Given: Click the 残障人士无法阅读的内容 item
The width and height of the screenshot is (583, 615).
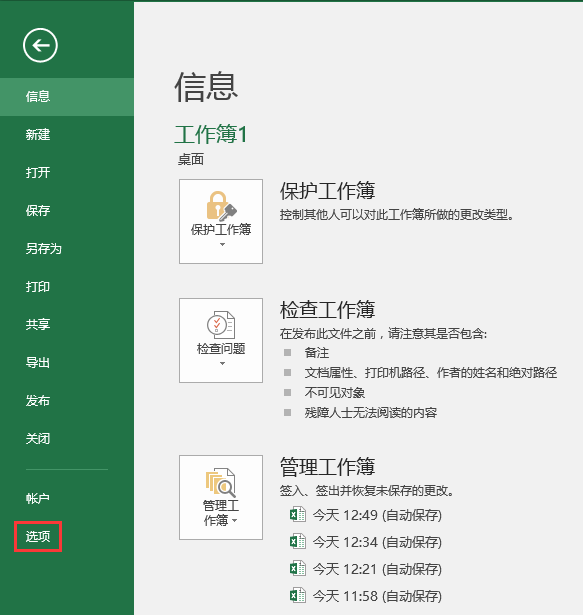Looking at the screenshot, I should (x=371, y=413).
